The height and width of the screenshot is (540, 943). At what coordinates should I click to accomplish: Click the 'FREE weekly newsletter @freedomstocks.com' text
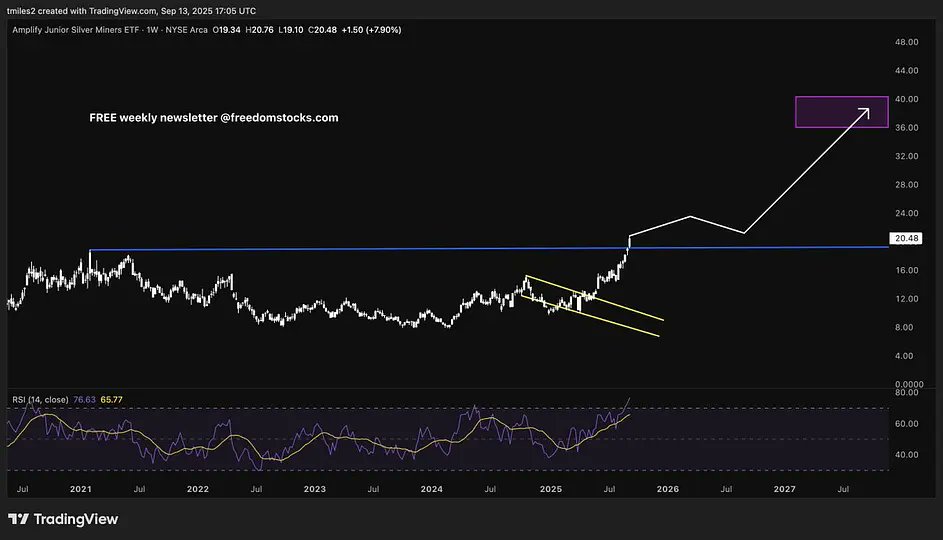[213, 118]
